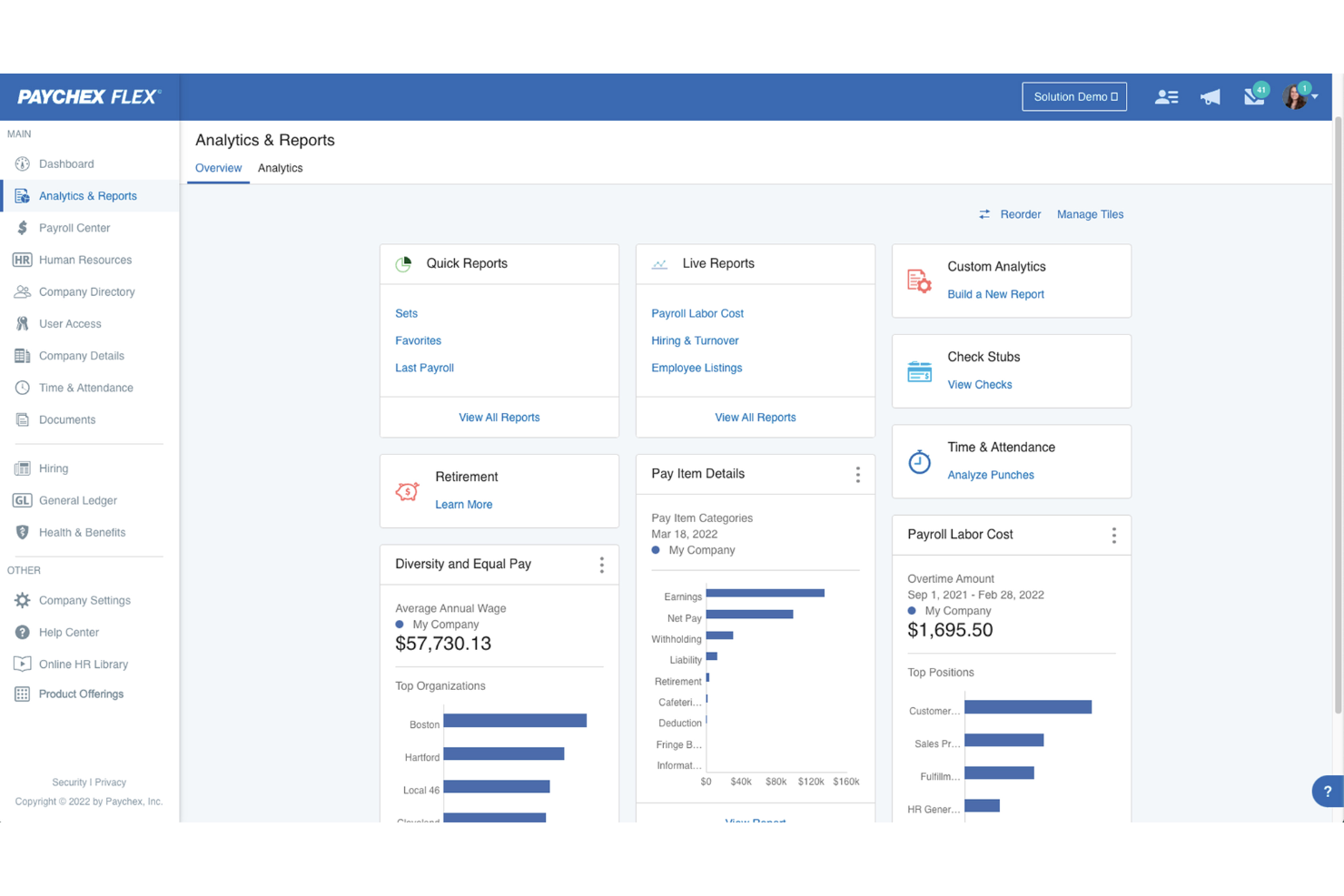Open the announcements megaphone icon
The width and height of the screenshot is (1344, 896).
pyautogui.click(x=1210, y=96)
